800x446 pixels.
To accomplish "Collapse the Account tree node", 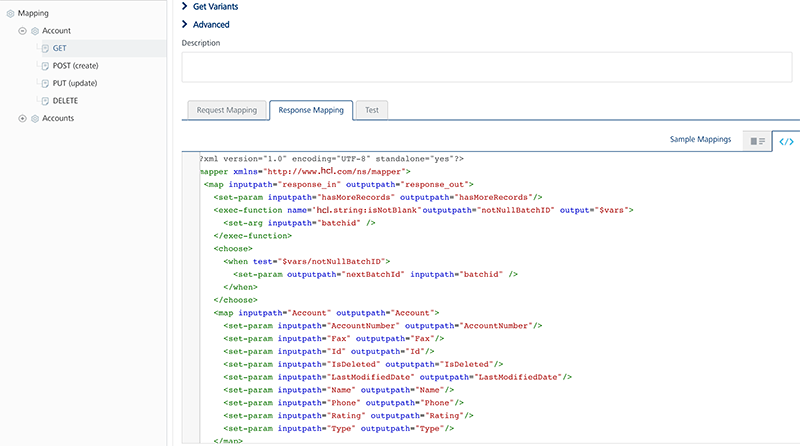I will coord(22,31).
